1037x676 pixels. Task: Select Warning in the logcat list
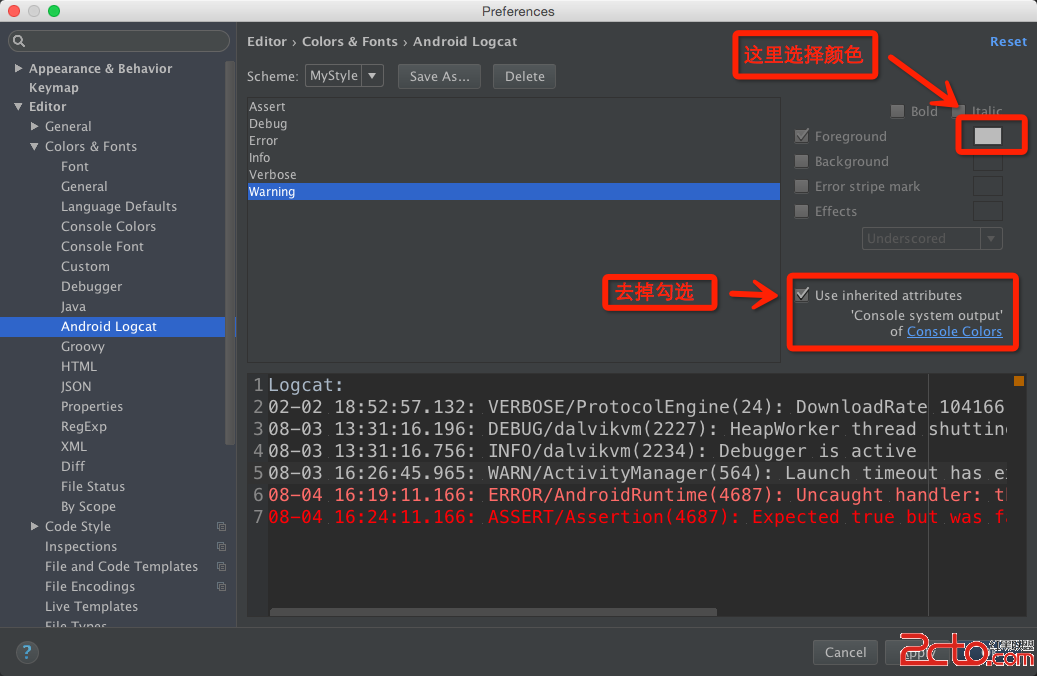(513, 192)
